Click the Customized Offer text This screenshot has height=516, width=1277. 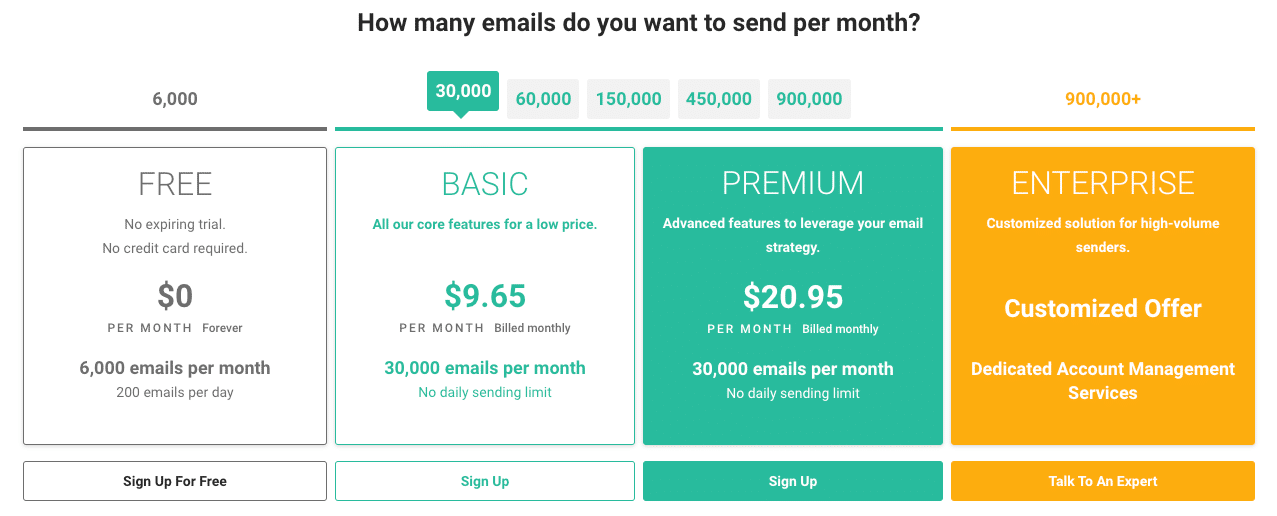point(1103,308)
